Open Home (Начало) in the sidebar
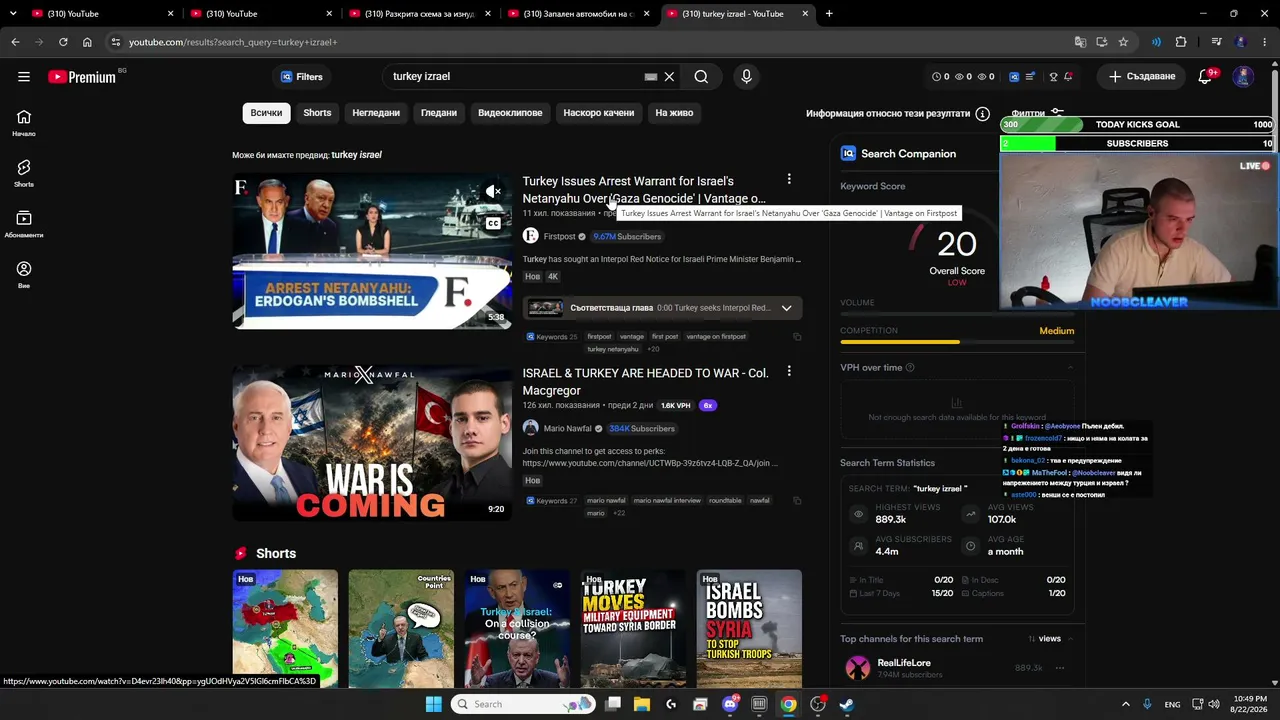 24,122
